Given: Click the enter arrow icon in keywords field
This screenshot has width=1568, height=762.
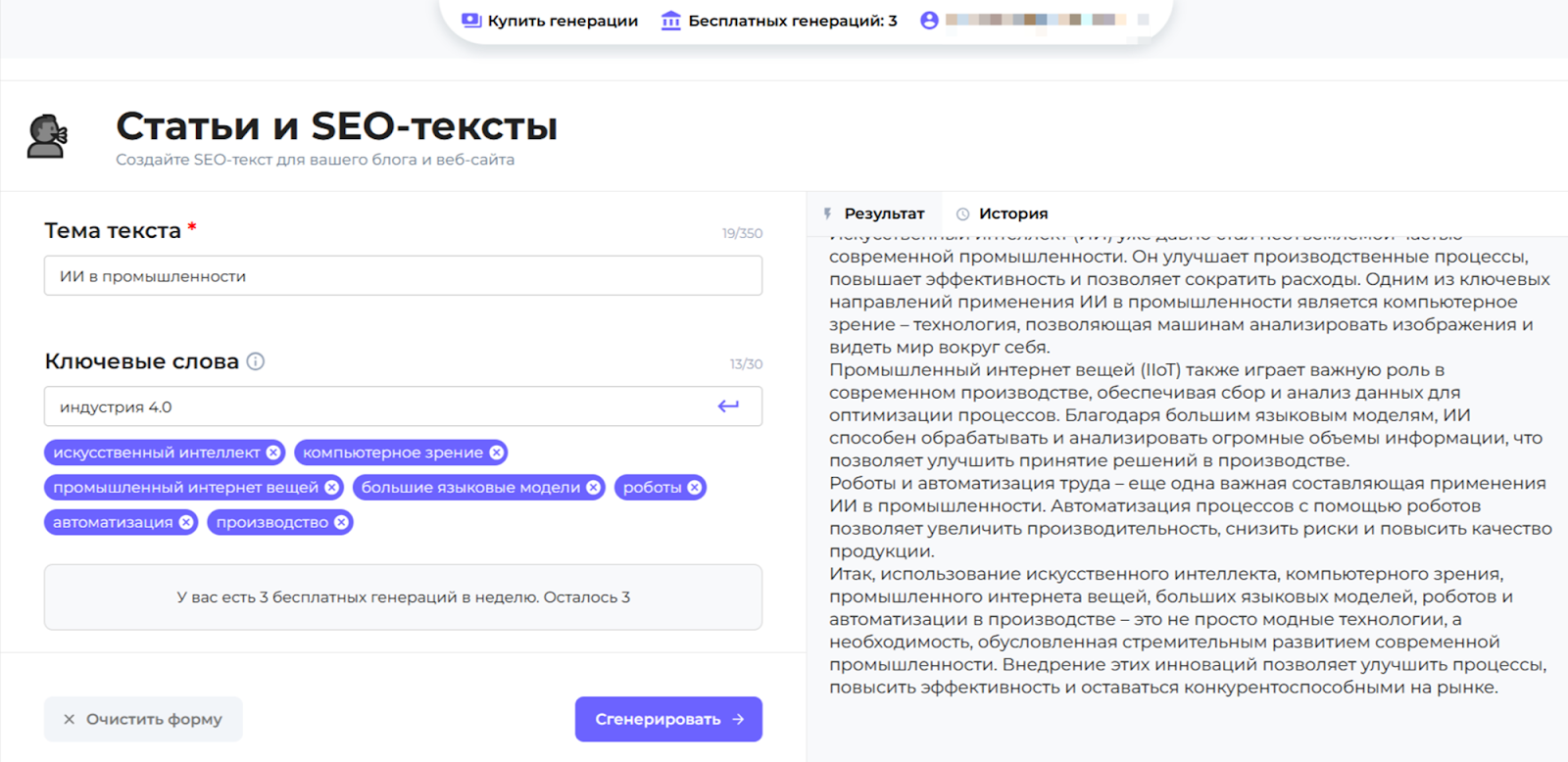Looking at the screenshot, I should tap(728, 406).
